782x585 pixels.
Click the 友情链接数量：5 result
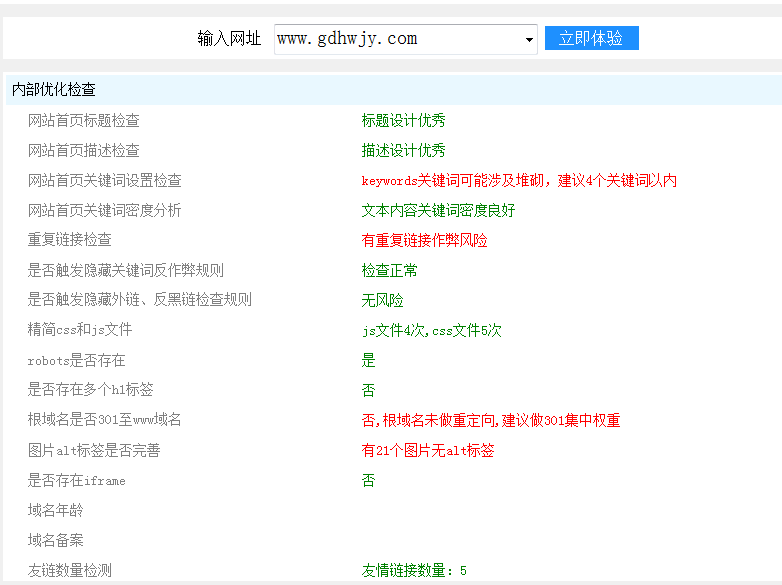coord(414,571)
